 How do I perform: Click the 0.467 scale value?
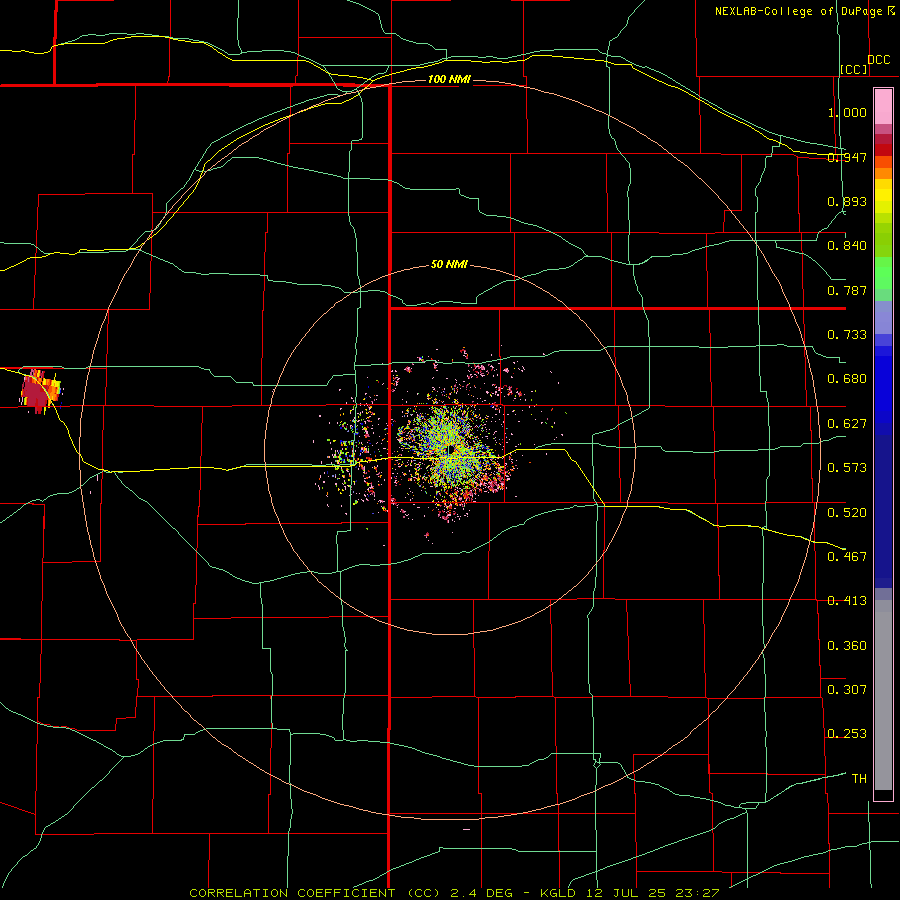click(x=847, y=557)
